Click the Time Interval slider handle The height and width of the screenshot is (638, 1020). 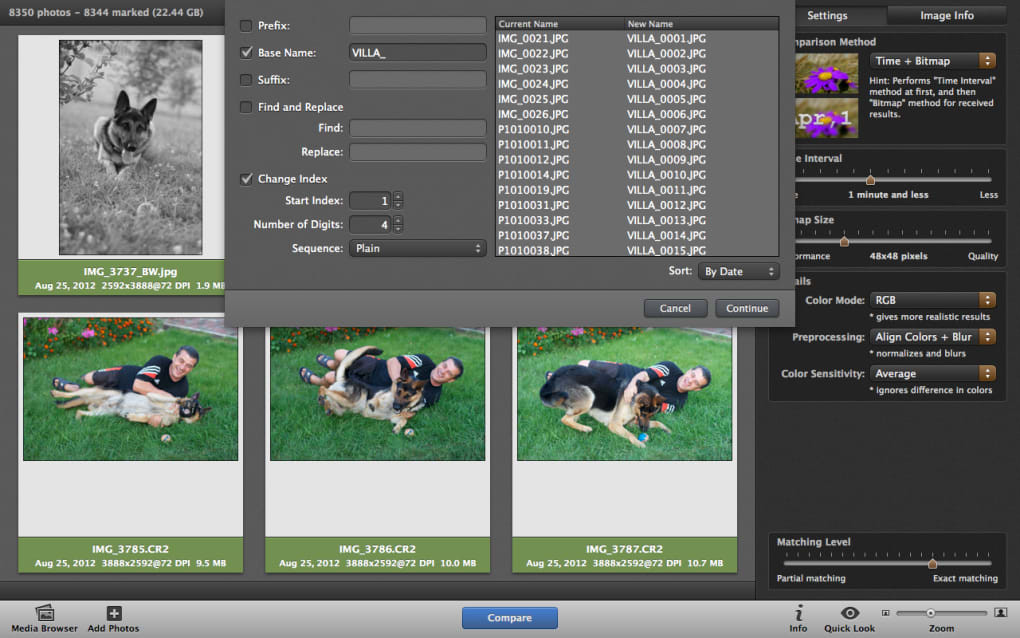(x=870, y=179)
